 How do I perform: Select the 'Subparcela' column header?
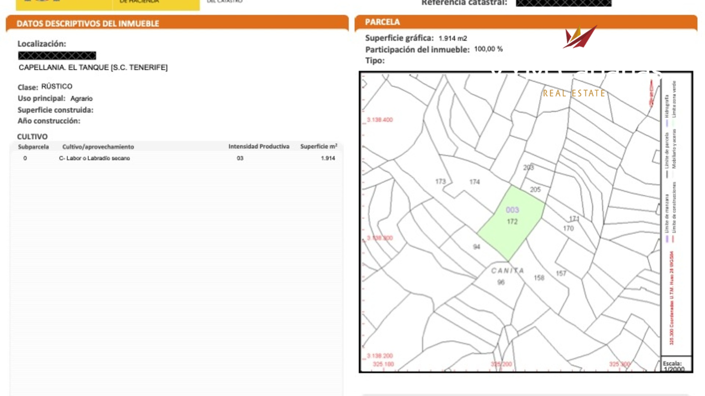33,147
